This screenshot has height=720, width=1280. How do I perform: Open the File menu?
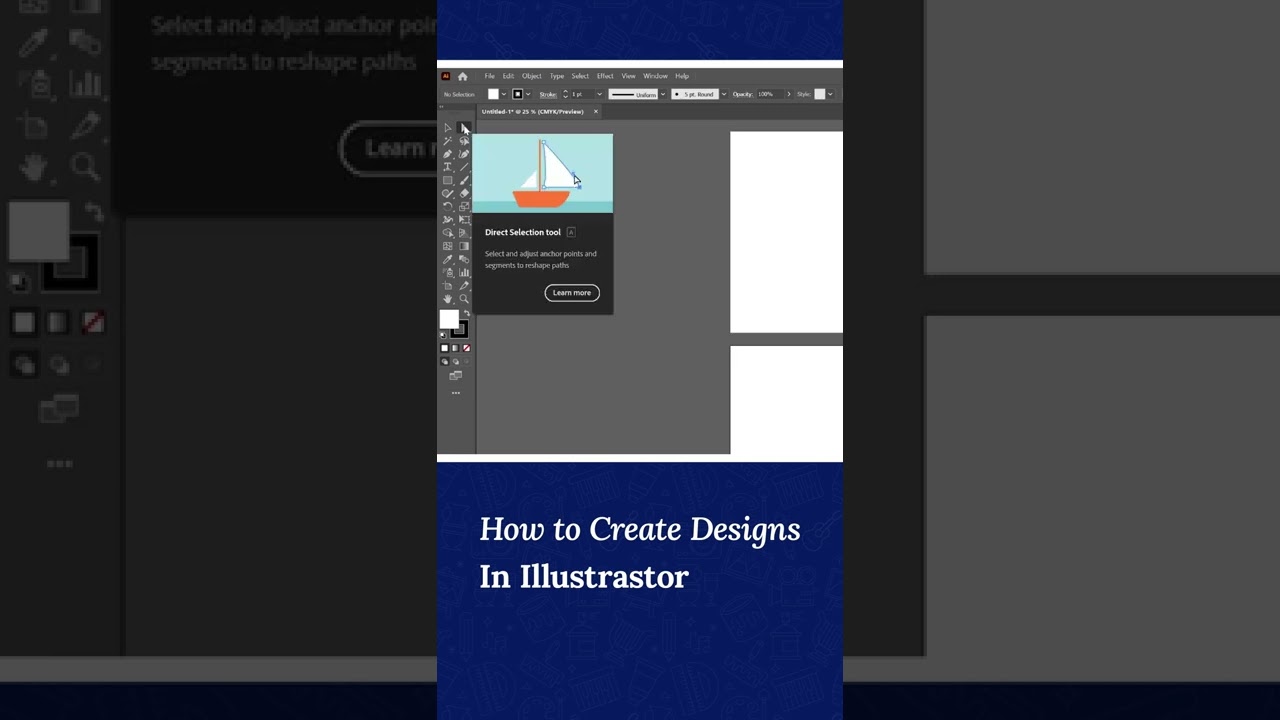[490, 76]
